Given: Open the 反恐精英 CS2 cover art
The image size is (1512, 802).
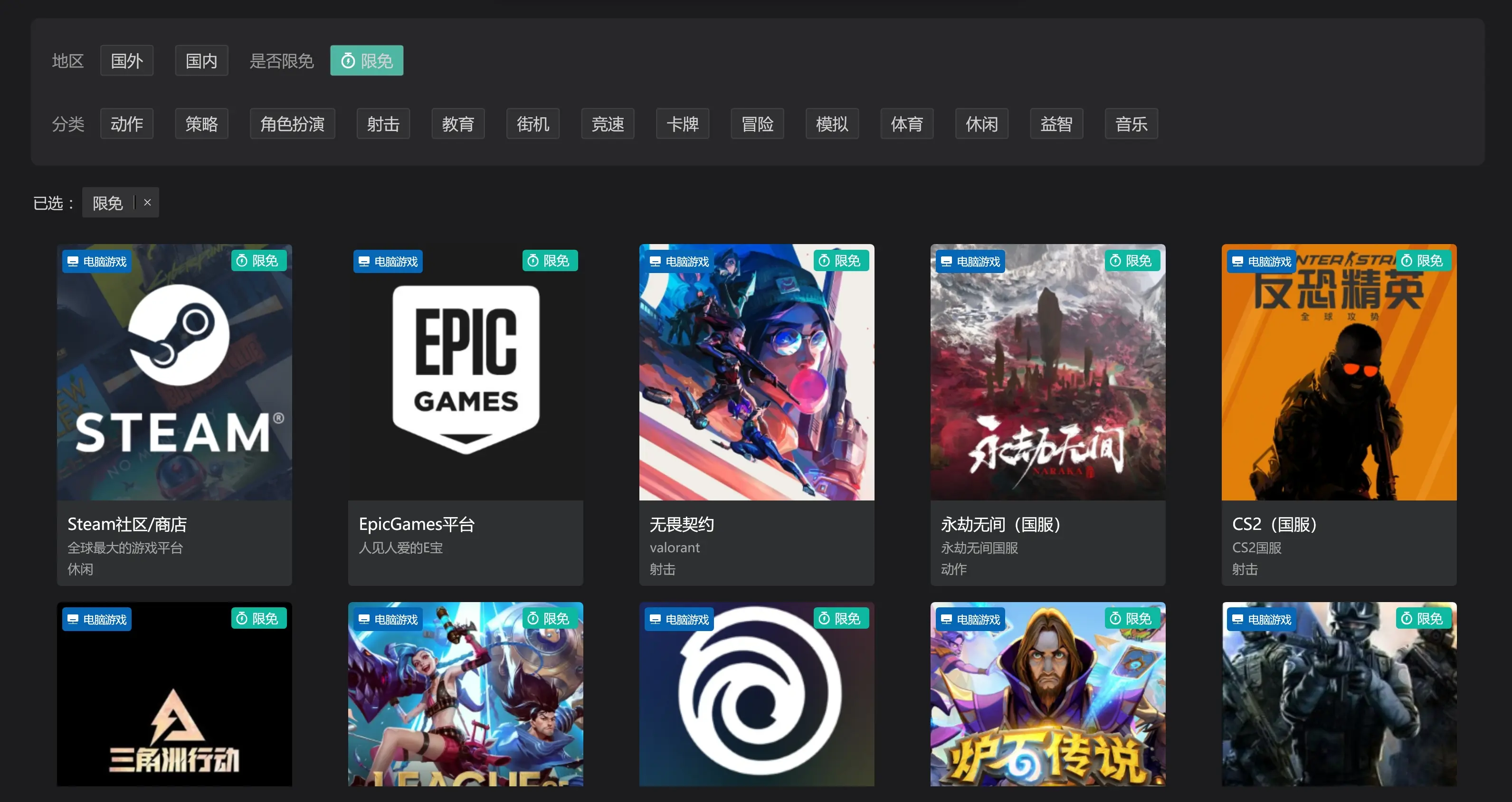Looking at the screenshot, I should point(1339,373).
